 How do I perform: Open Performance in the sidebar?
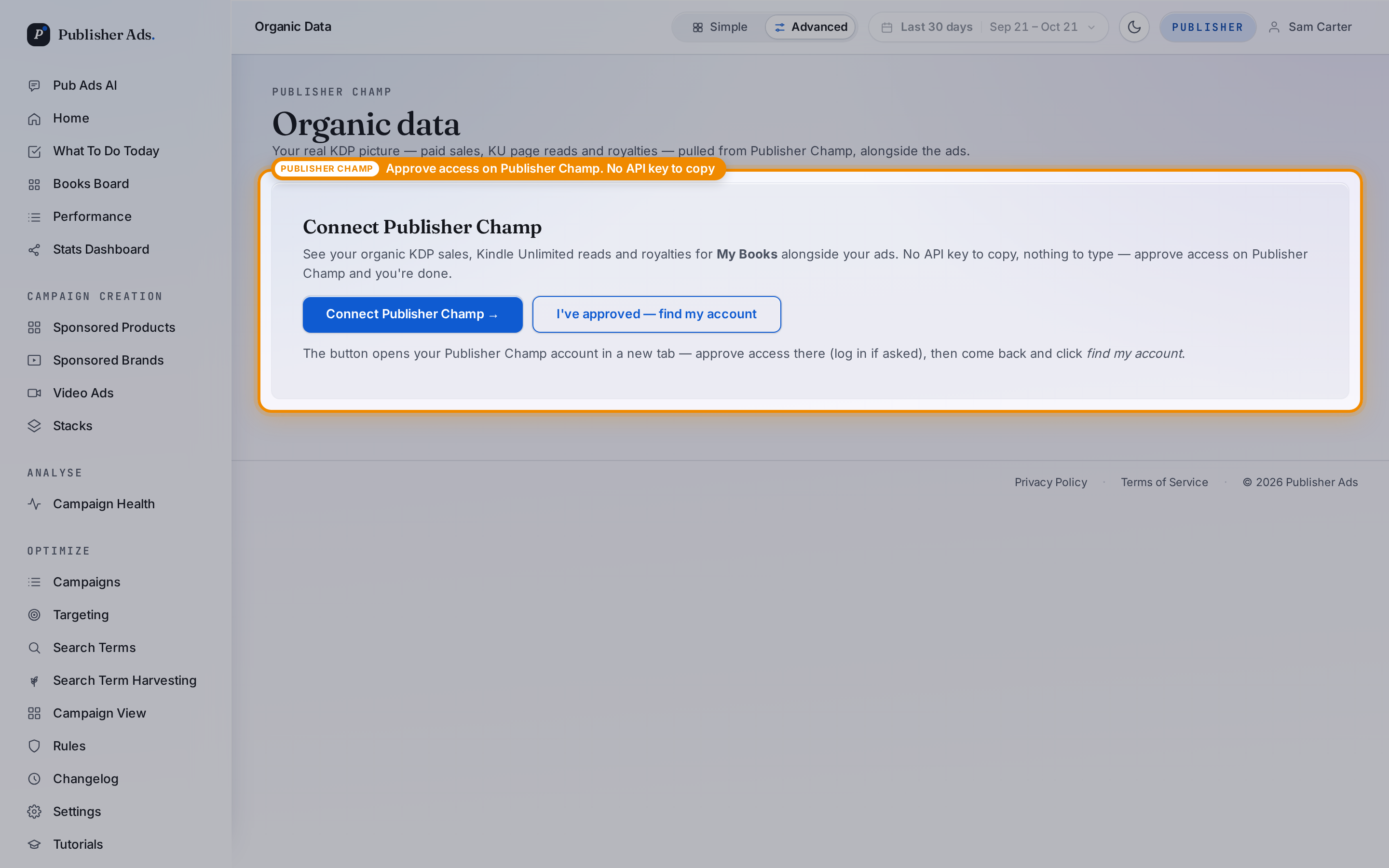pos(92,217)
